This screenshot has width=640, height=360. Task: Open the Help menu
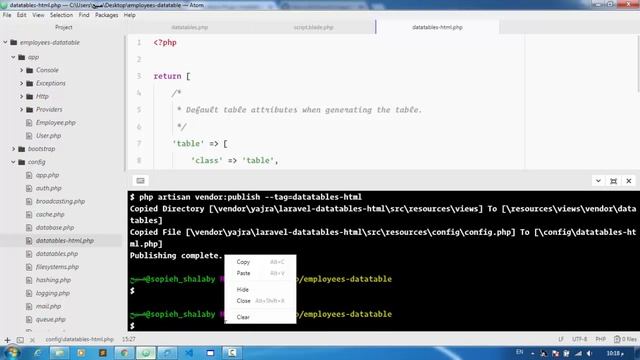(x=130, y=15)
